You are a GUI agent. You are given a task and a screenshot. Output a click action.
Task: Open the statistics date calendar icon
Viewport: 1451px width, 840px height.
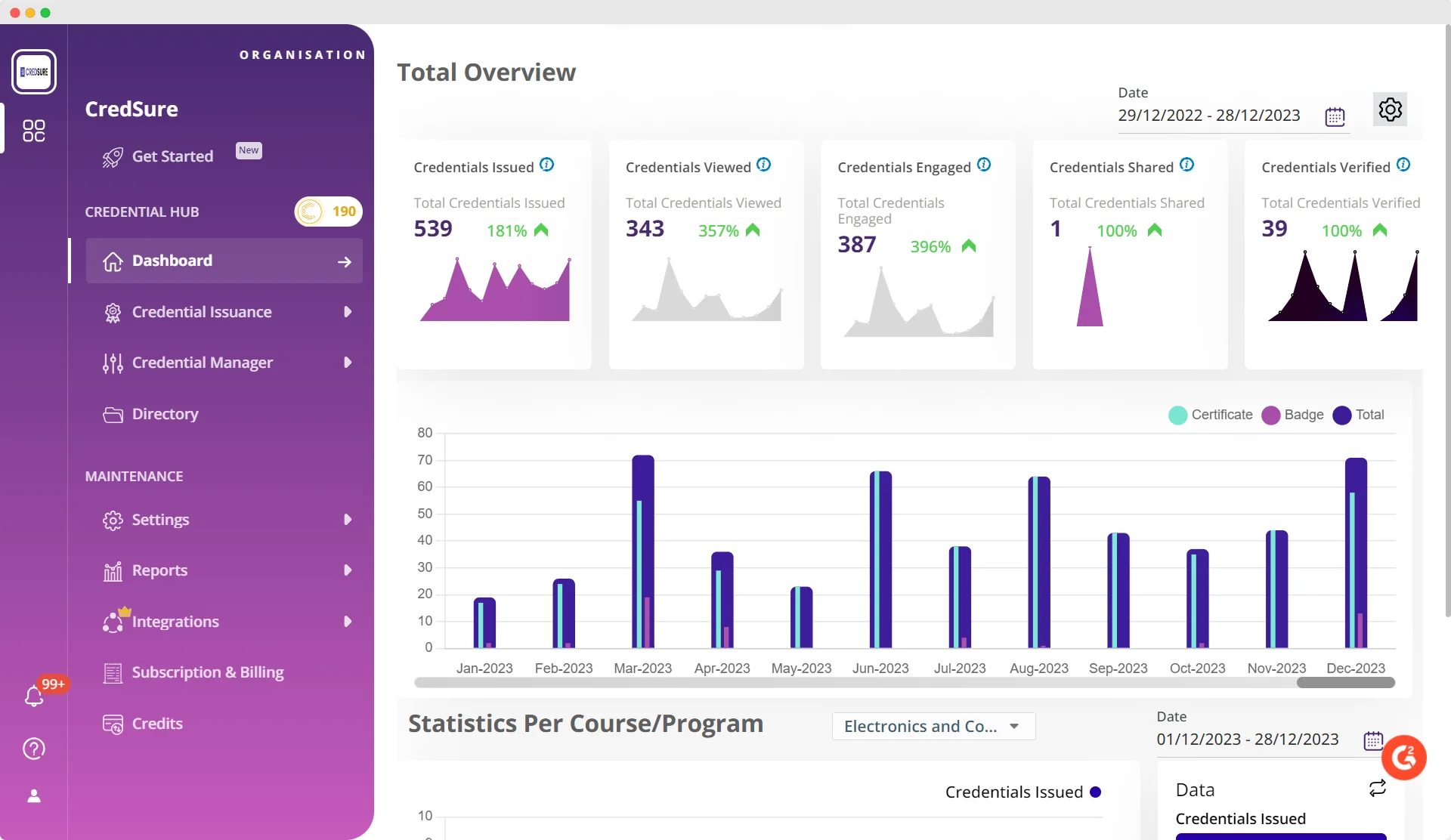[x=1373, y=740]
